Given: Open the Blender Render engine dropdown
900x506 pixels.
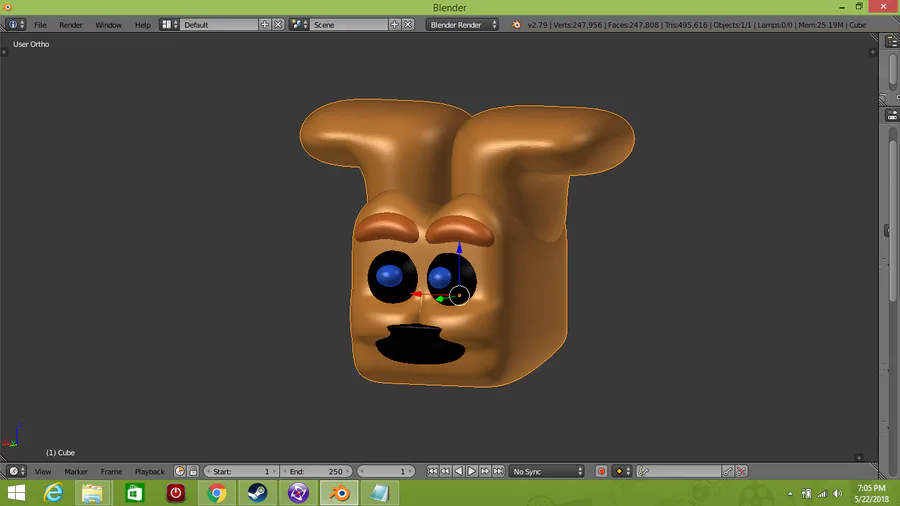Looking at the screenshot, I should coord(462,25).
